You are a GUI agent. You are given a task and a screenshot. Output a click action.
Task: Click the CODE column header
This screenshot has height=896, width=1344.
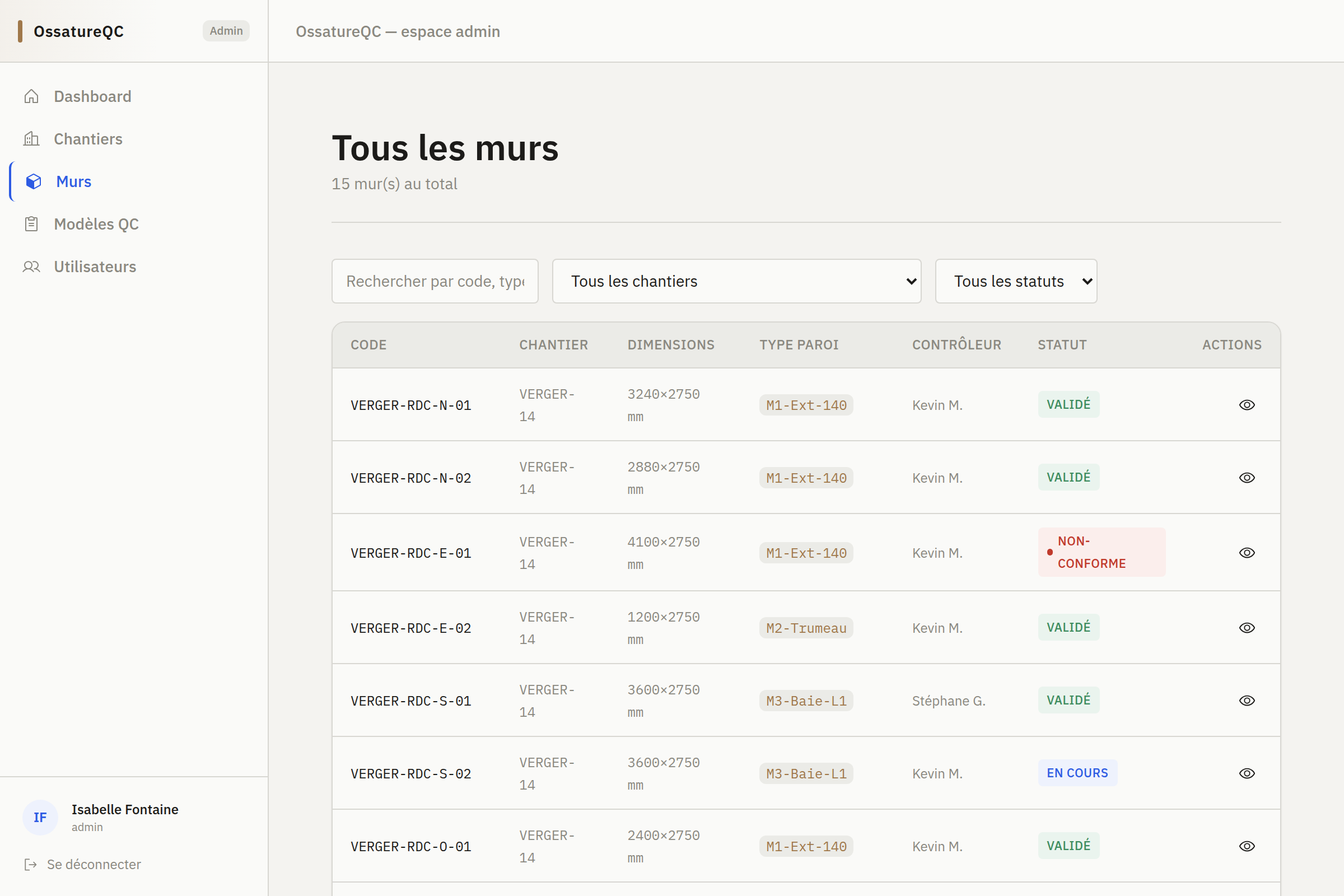click(x=368, y=344)
